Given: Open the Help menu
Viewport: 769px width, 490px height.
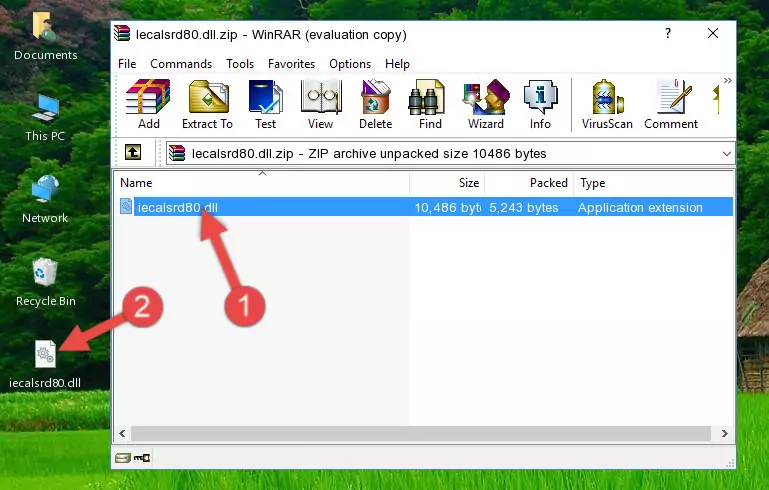Looking at the screenshot, I should point(397,64).
